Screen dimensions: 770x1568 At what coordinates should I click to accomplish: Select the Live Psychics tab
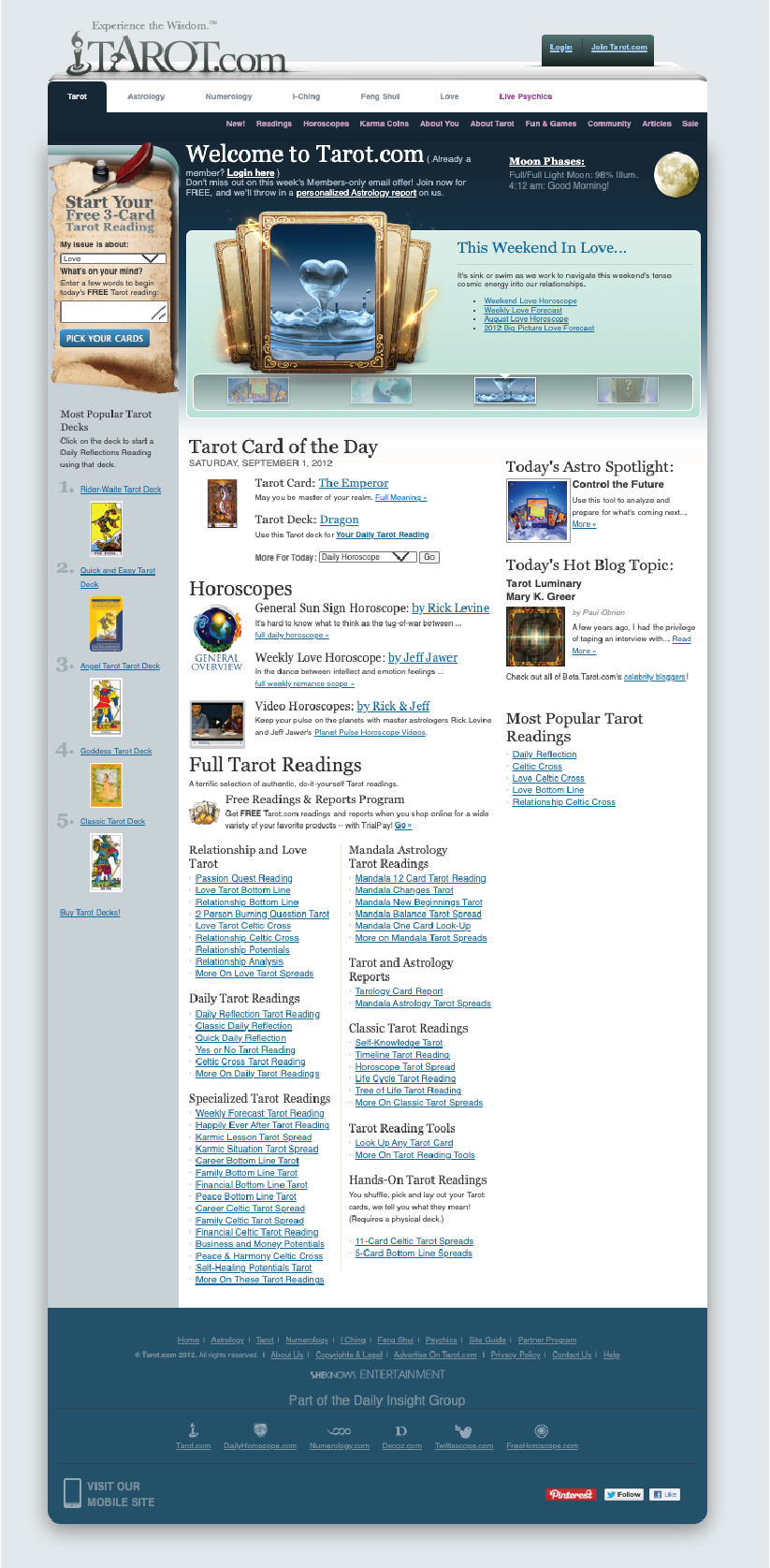pyautogui.click(x=526, y=96)
